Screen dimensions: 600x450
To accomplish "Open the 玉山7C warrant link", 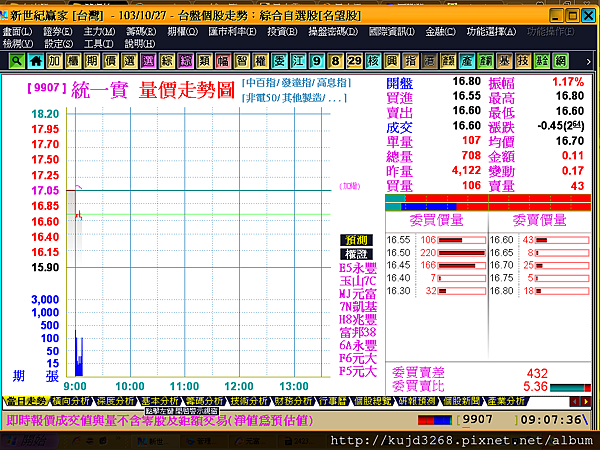I will tap(358, 280).
